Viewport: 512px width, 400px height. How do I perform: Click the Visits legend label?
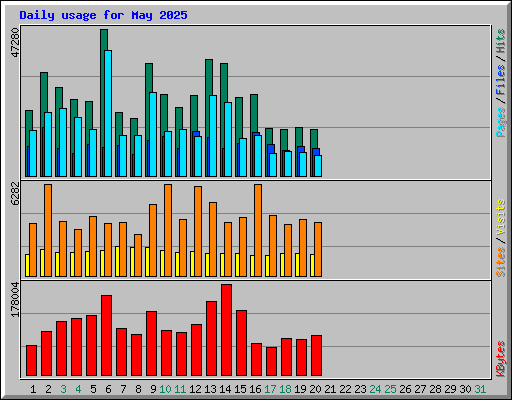[500, 218]
